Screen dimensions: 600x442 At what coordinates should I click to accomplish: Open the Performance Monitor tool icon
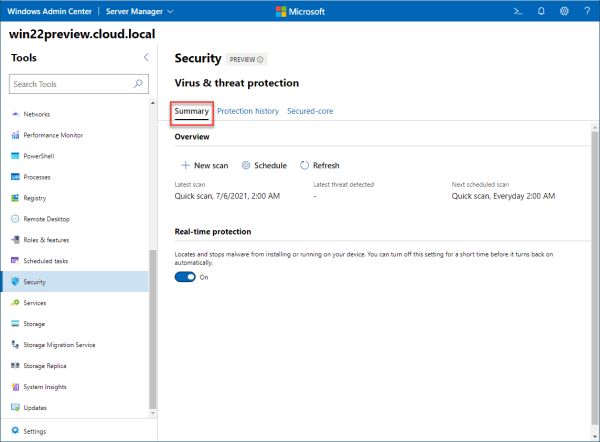[15, 135]
